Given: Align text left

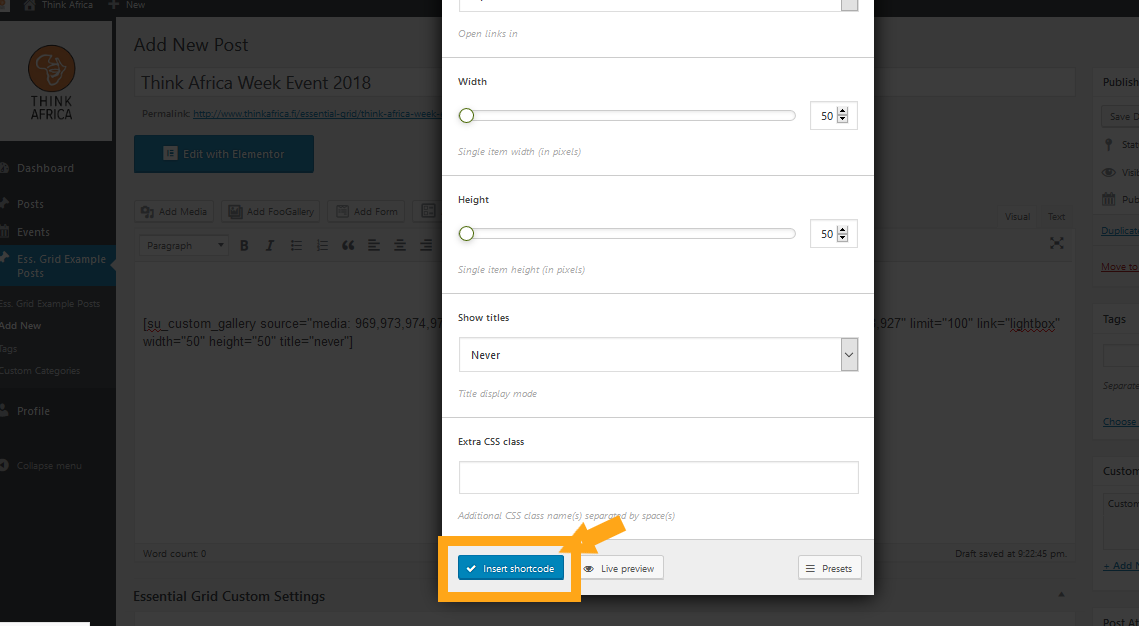Looking at the screenshot, I should pyautogui.click(x=373, y=245).
